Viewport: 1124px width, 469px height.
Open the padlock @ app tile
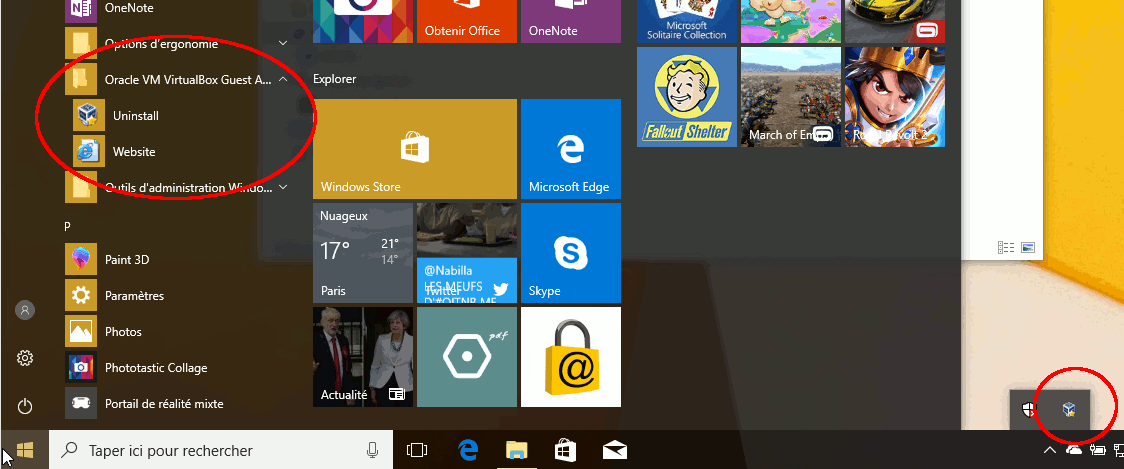[571, 356]
